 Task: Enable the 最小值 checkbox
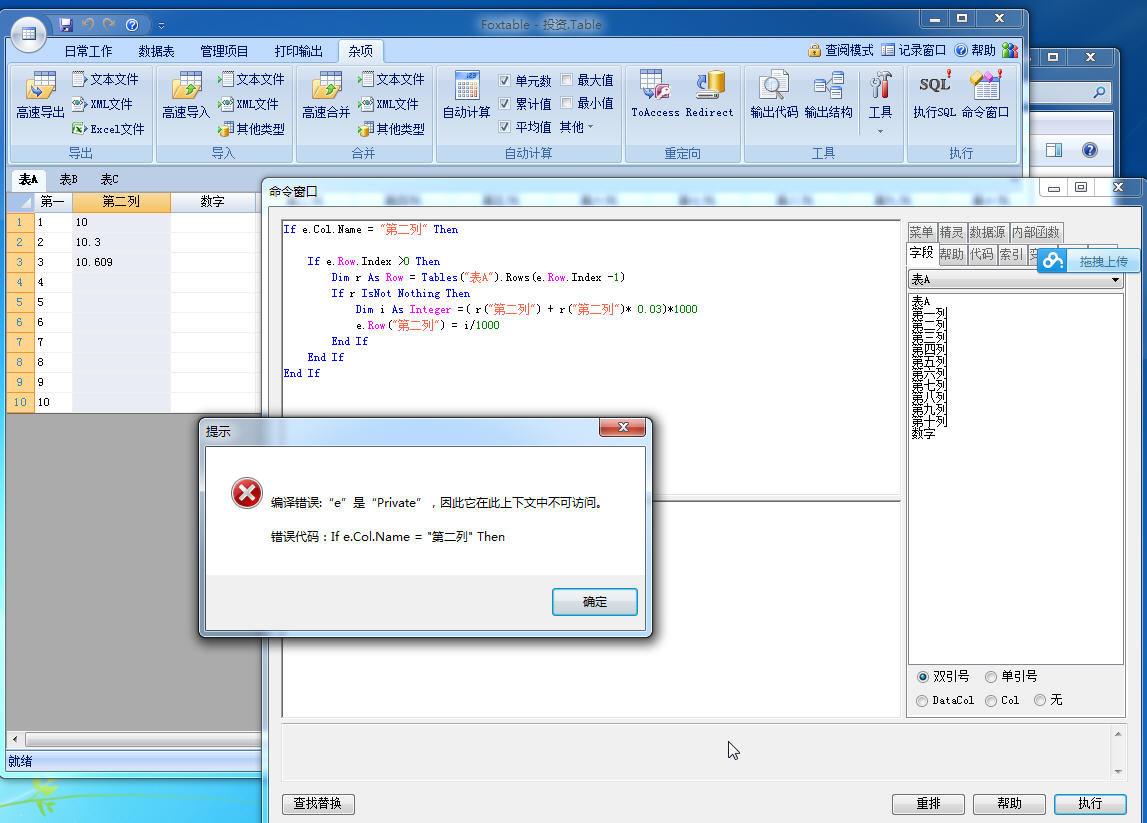click(566, 103)
